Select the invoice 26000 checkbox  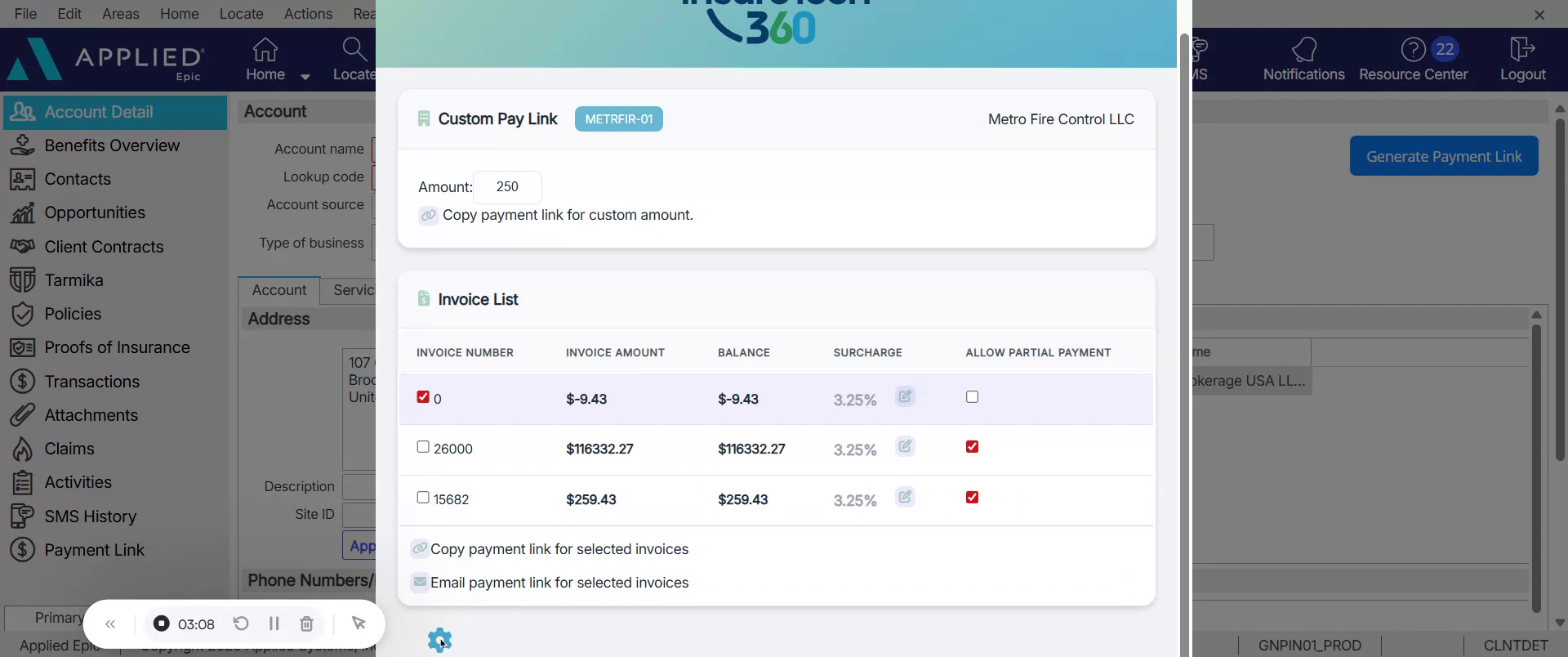click(x=423, y=447)
